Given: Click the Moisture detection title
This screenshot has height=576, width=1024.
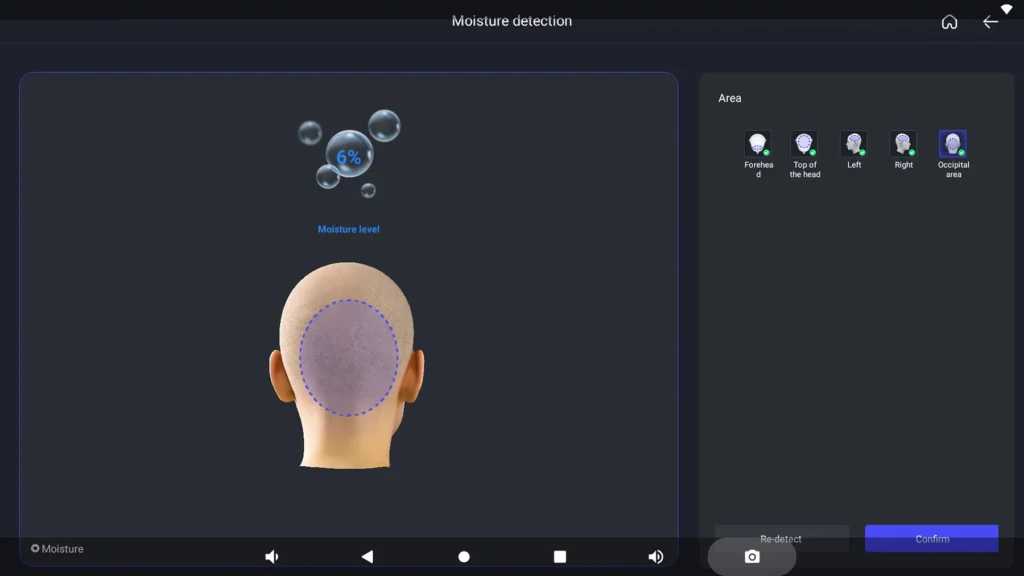Looking at the screenshot, I should click(512, 21).
